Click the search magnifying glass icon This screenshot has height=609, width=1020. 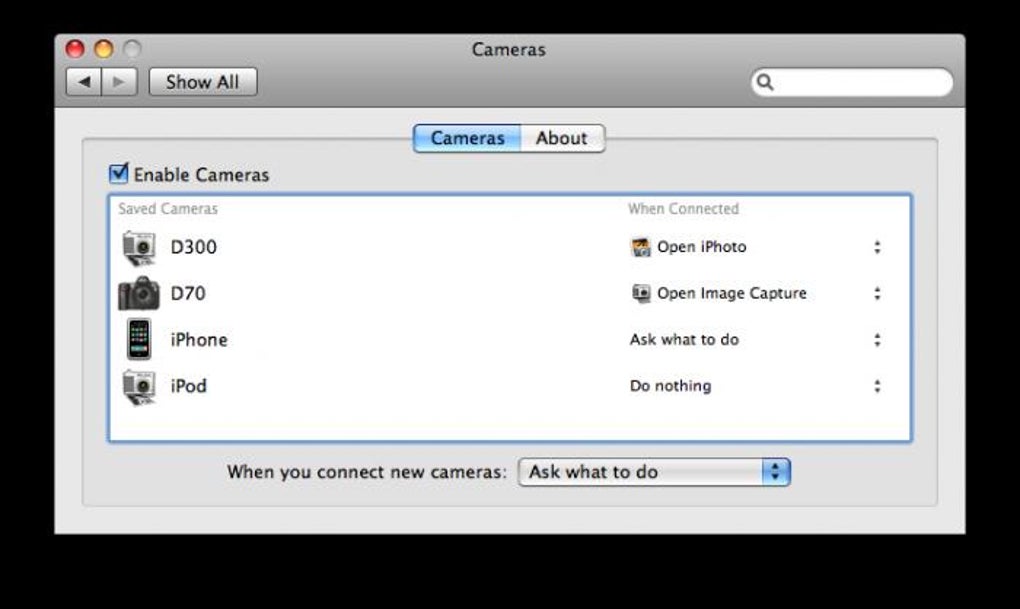(x=765, y=83)
